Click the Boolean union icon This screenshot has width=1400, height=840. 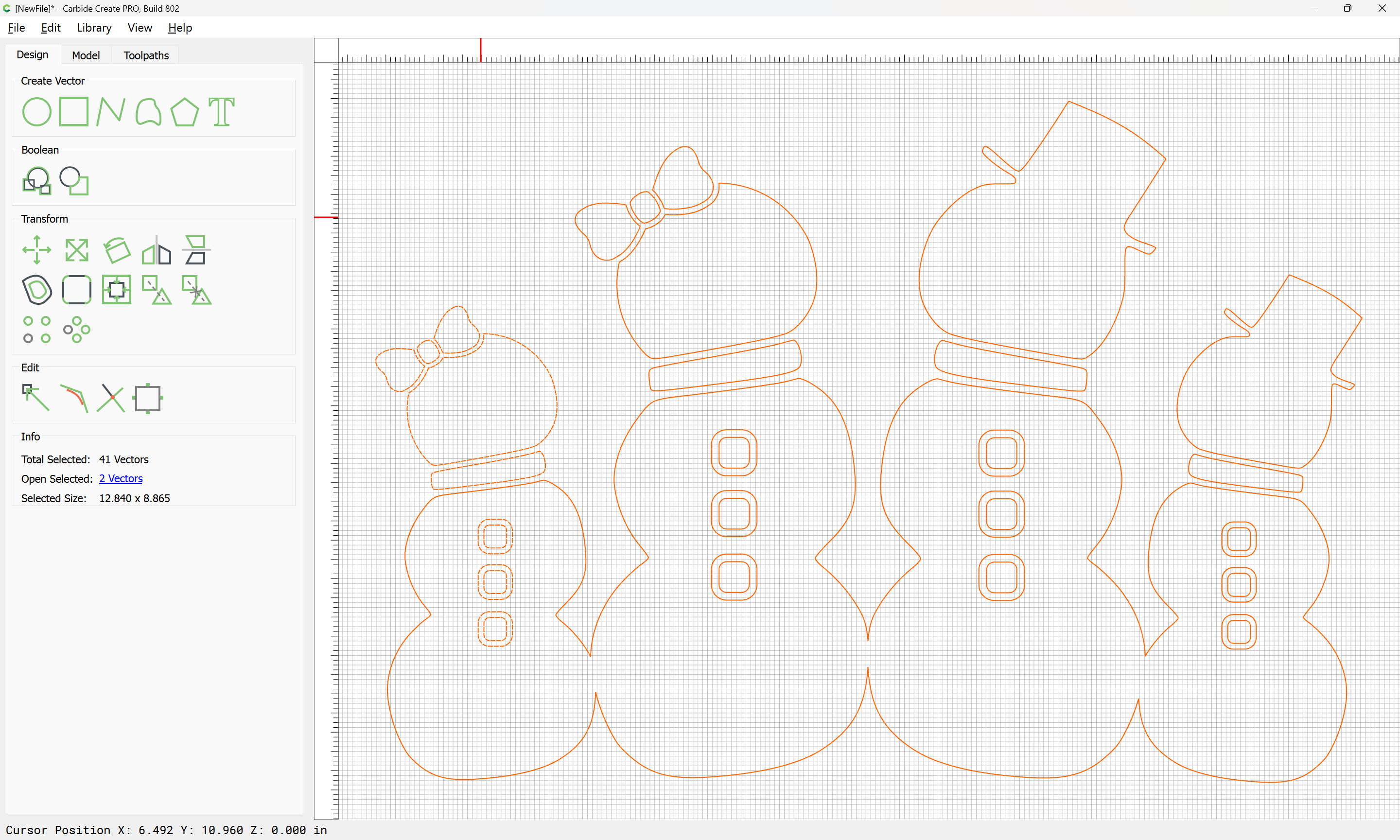pyautogui.click(x=37, y=180)
